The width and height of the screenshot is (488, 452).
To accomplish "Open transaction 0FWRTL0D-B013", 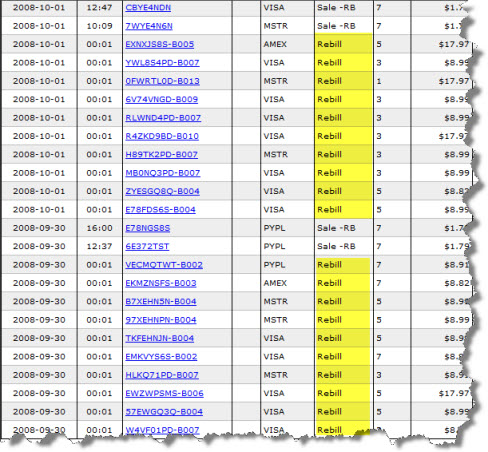I will (x=162, y=81).
